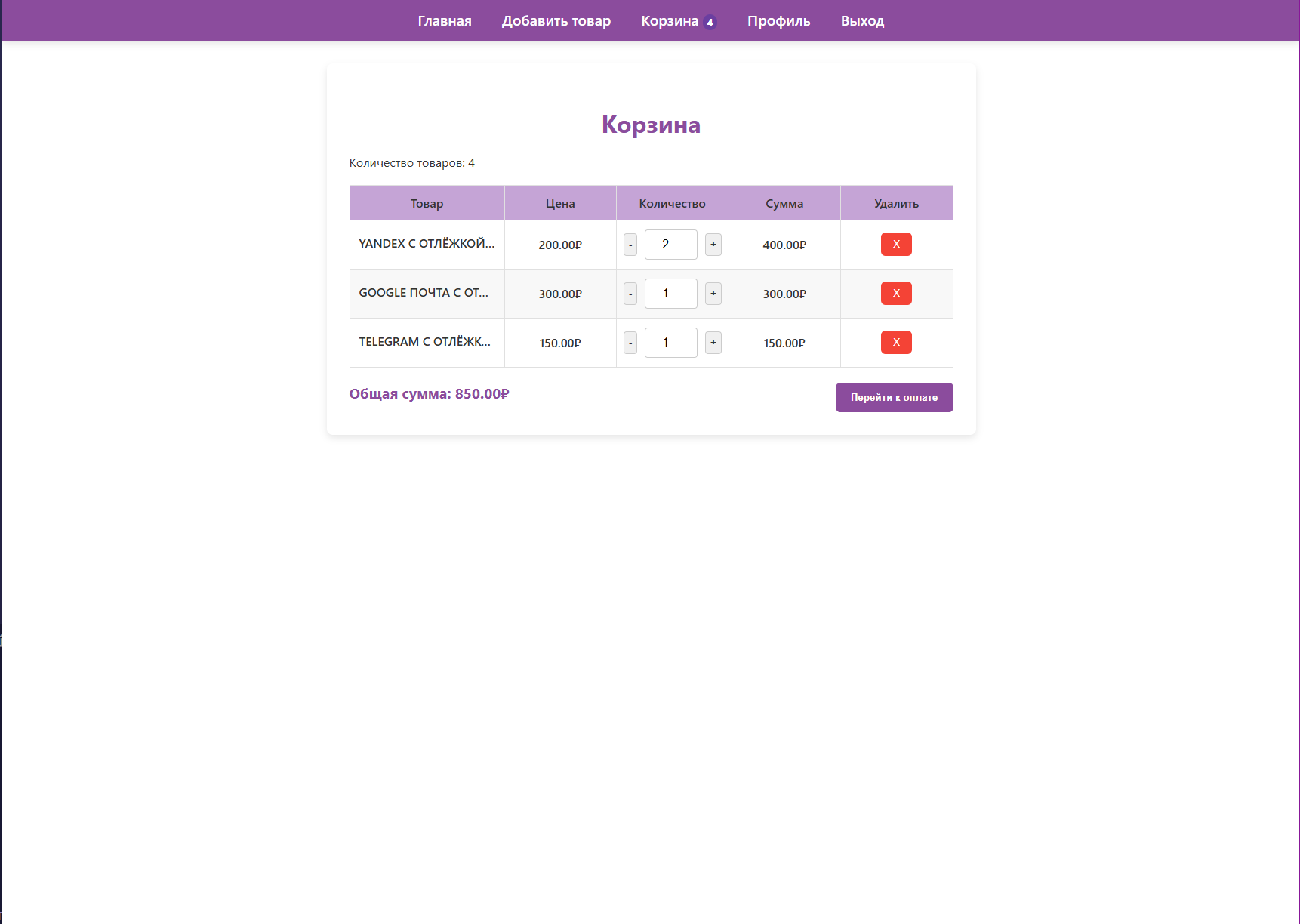1300x924 pixels.
Task: Increase quantity for GOOGLE ПОЧТА item
Action: [713, 294]
